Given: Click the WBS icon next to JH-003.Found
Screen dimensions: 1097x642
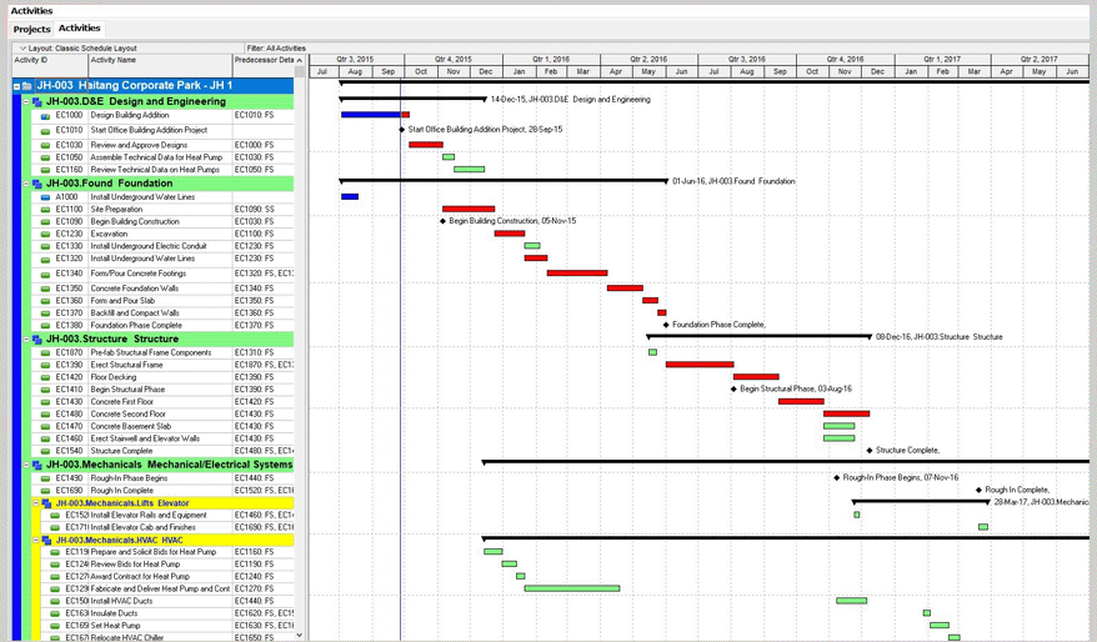Looking at the screenshot, I should pos(37,183).
